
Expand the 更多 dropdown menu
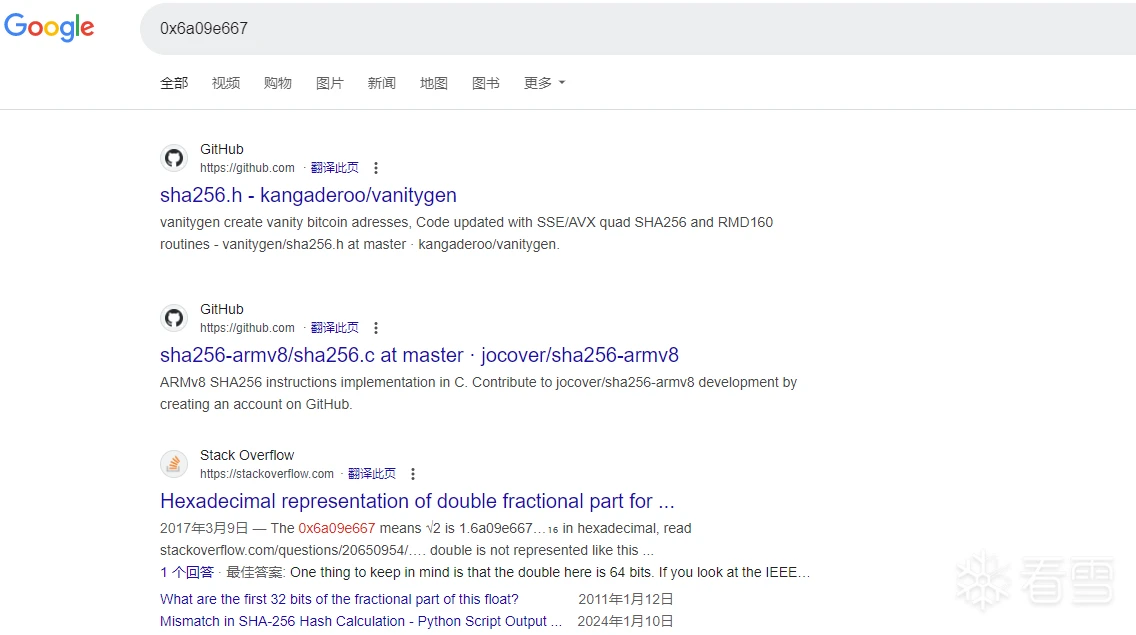coord(544,83)
